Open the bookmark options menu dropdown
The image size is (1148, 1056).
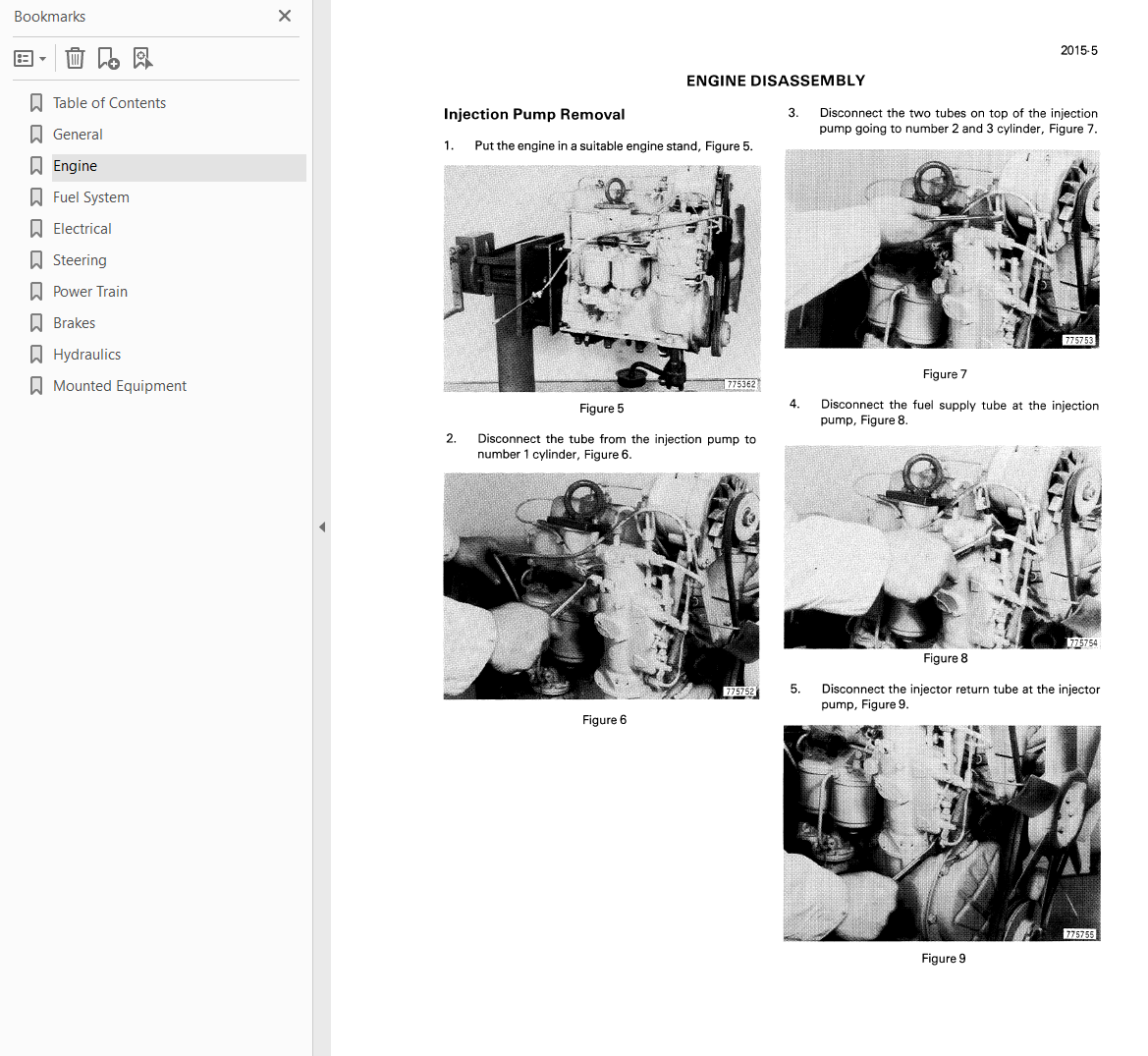point(30,59)
